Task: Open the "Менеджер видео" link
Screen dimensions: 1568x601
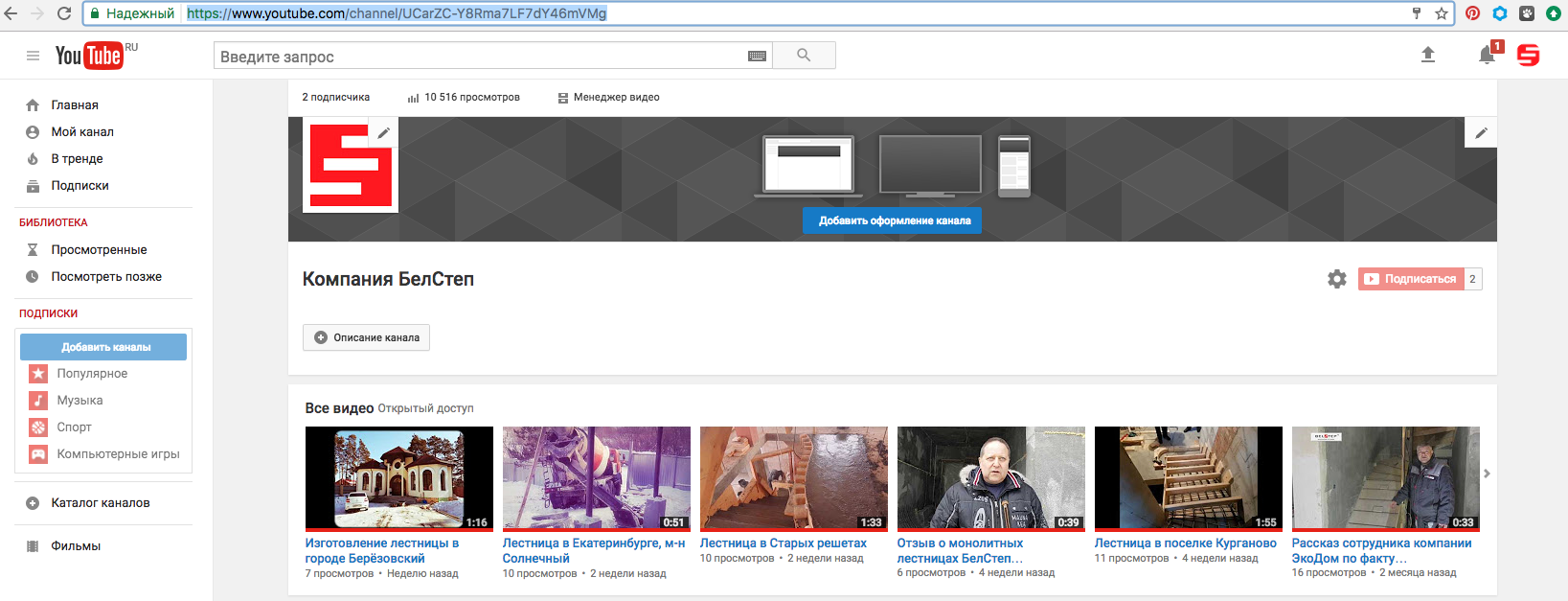Action: (x=616, y=98)
